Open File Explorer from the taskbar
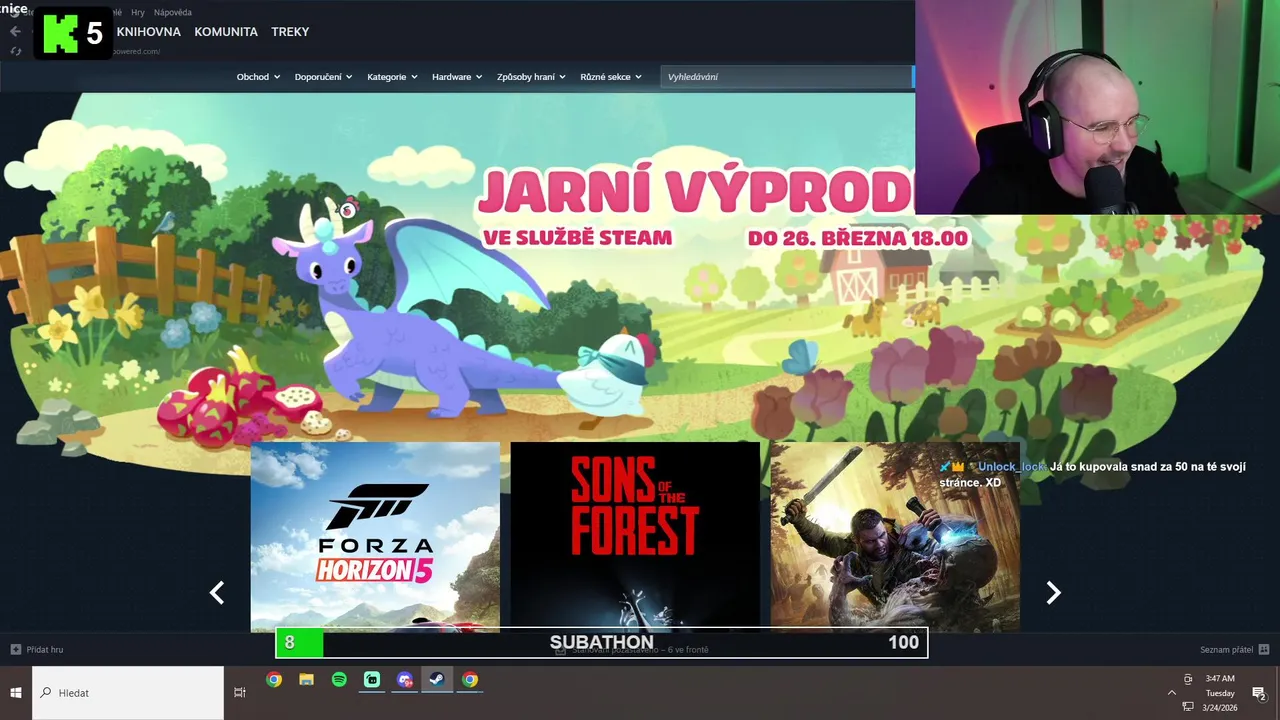 click(x=307, y=680)
